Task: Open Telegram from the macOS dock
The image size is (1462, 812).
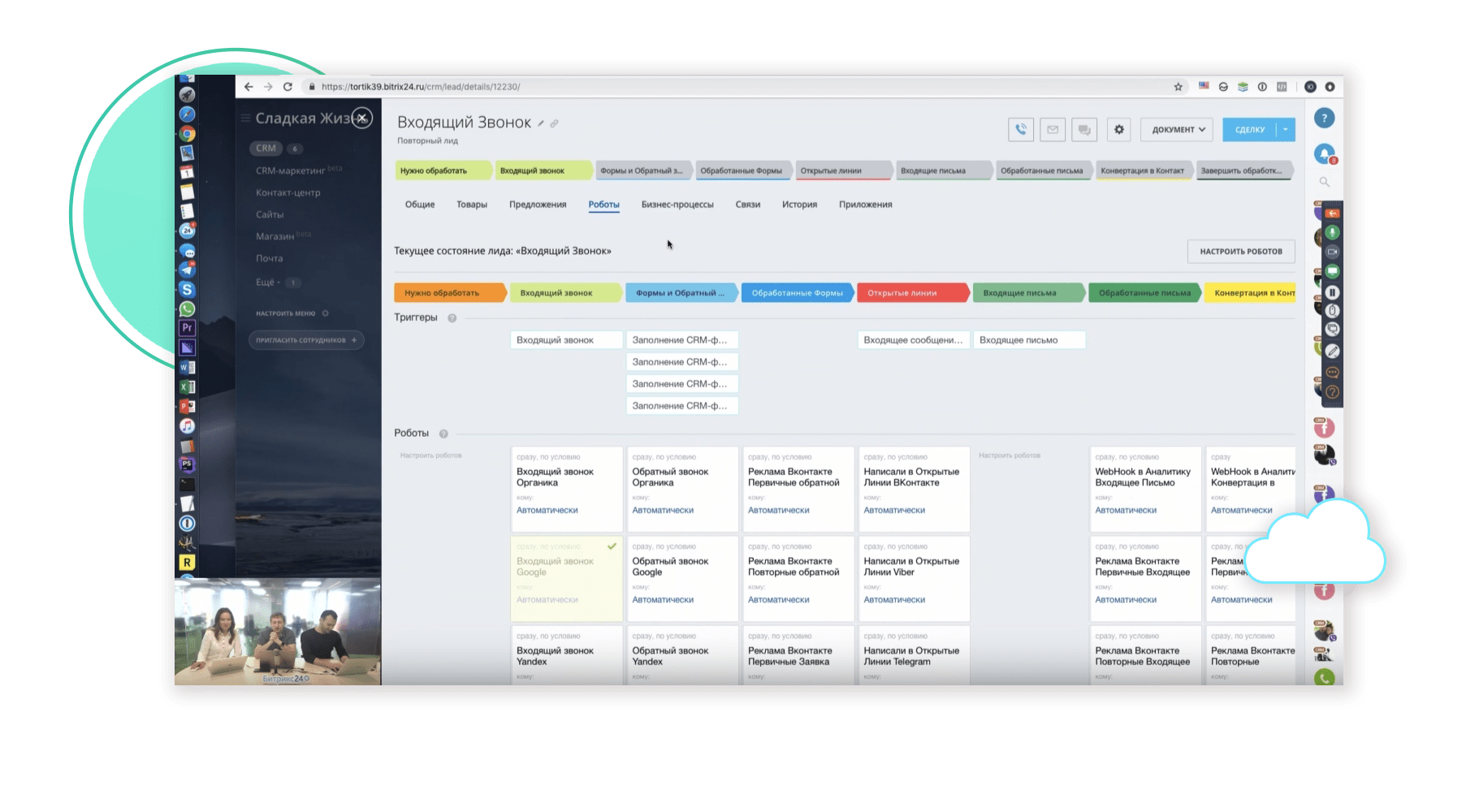Action: [187, 270]
